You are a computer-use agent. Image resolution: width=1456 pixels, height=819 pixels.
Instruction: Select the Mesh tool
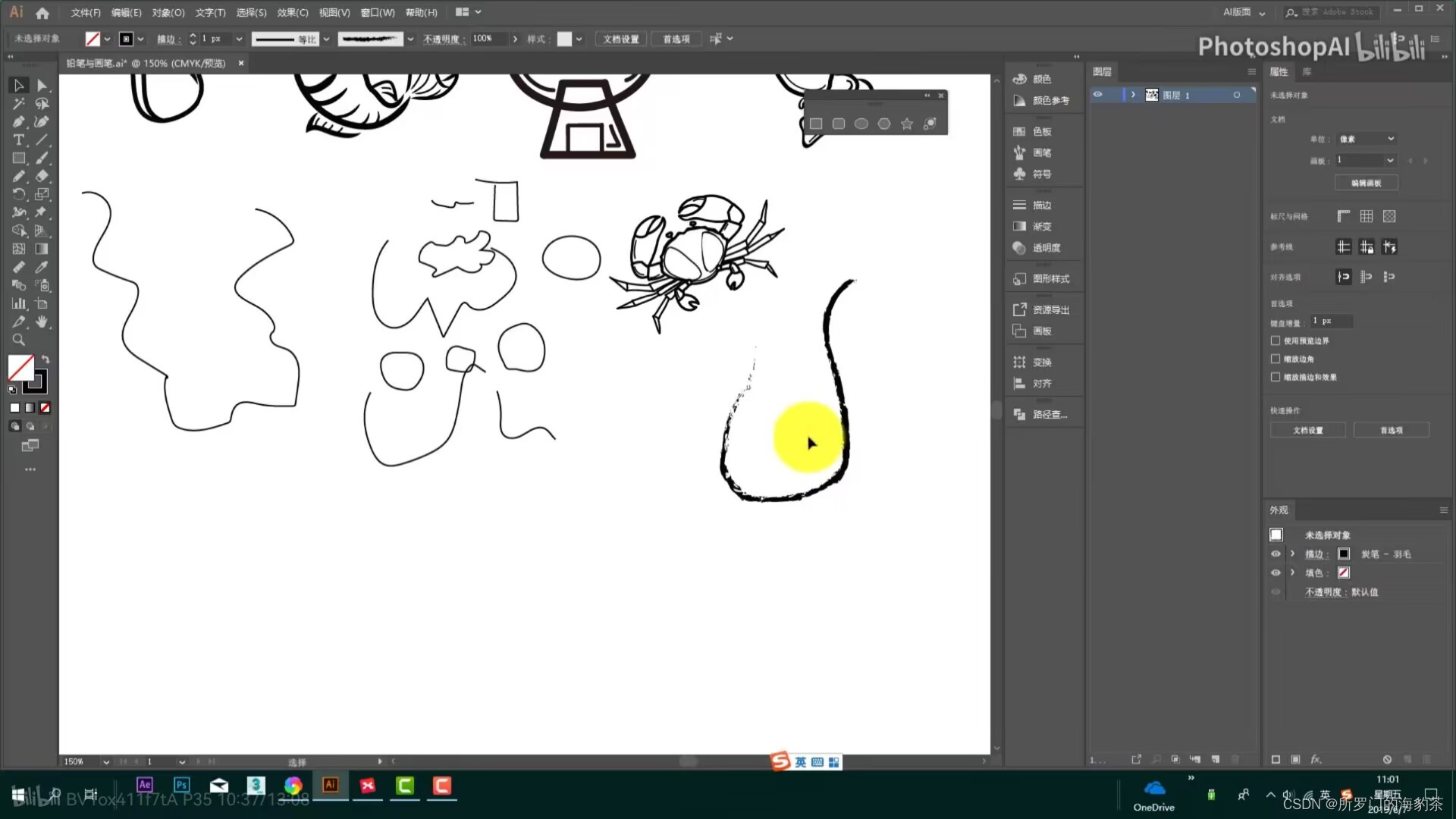[x=19, y=249]
